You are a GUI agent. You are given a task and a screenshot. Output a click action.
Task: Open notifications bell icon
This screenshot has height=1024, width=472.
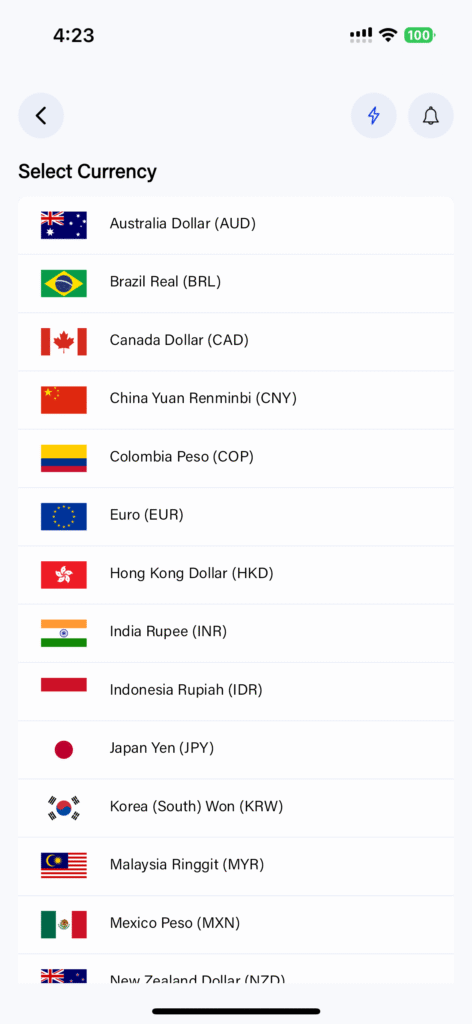click(x=430, y=116)
